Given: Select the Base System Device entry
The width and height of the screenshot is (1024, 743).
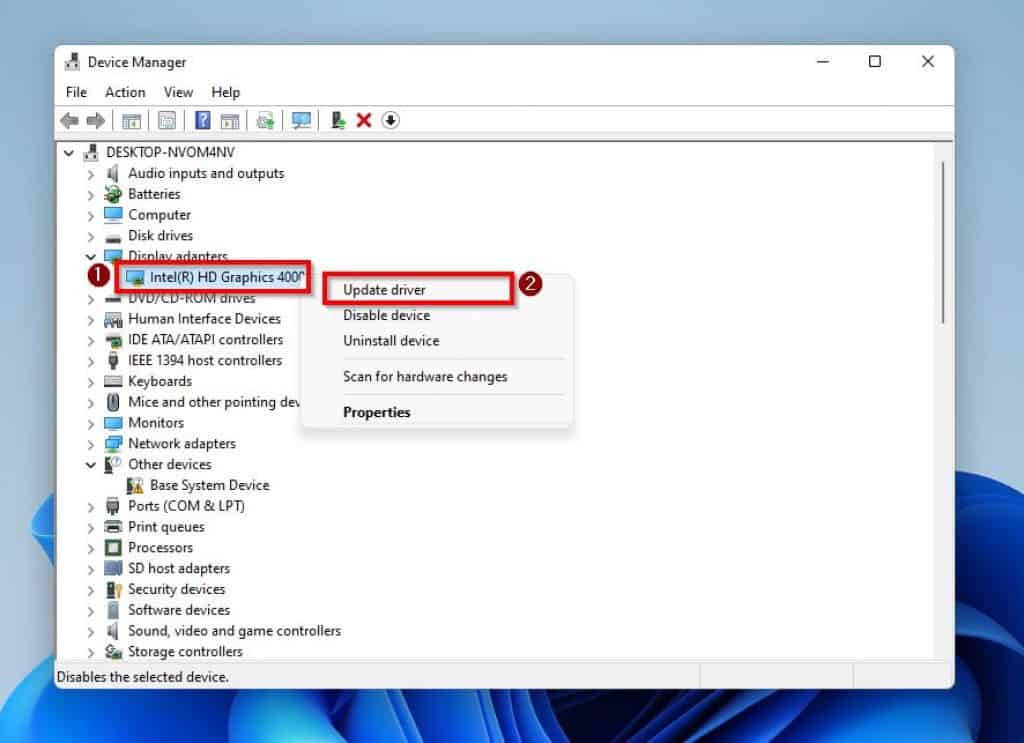Looking at the screenshot, I should [x=210, y=485].
